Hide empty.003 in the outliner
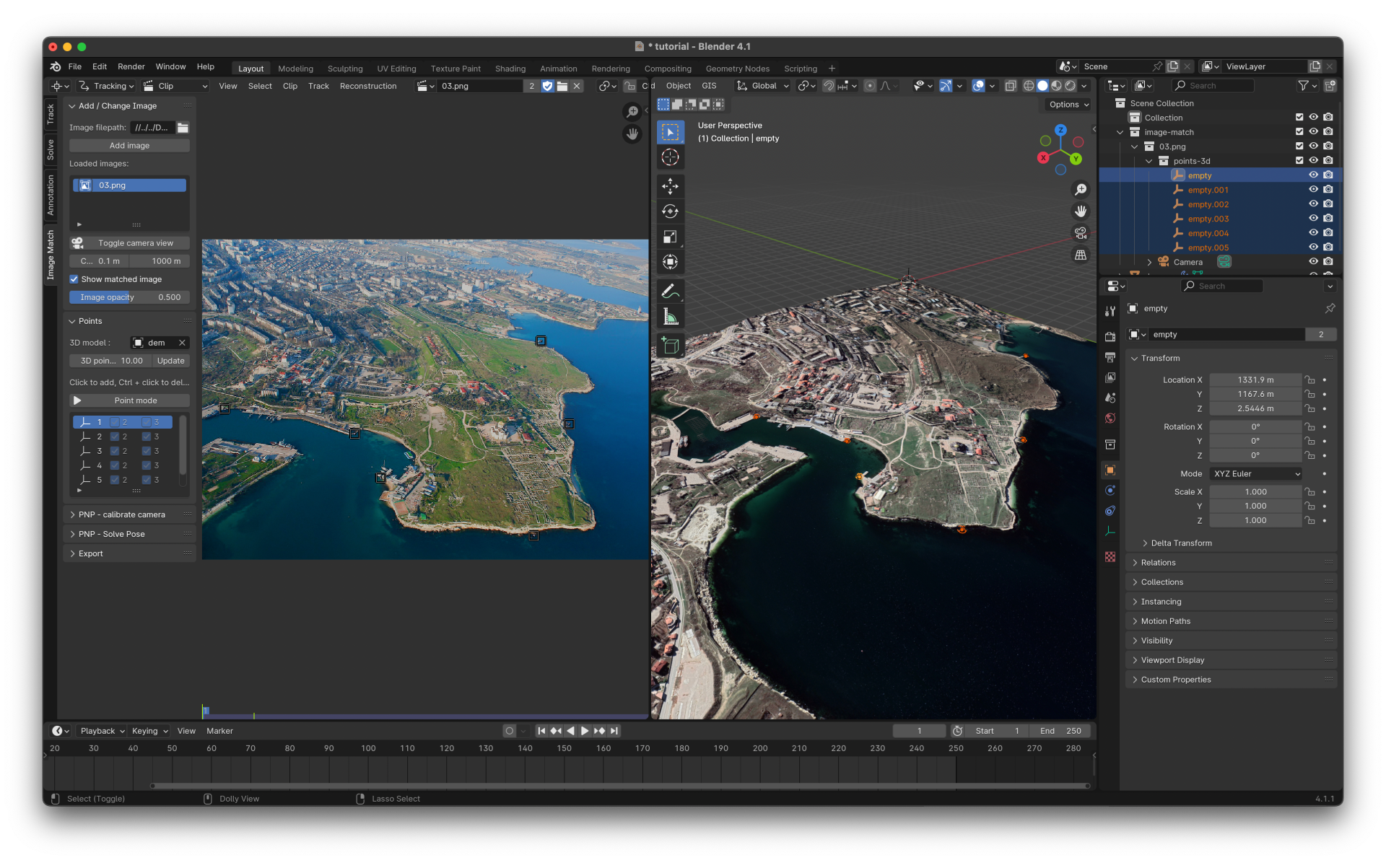Viewport: 1386px width, 868px height. [x=1313, y=219]
